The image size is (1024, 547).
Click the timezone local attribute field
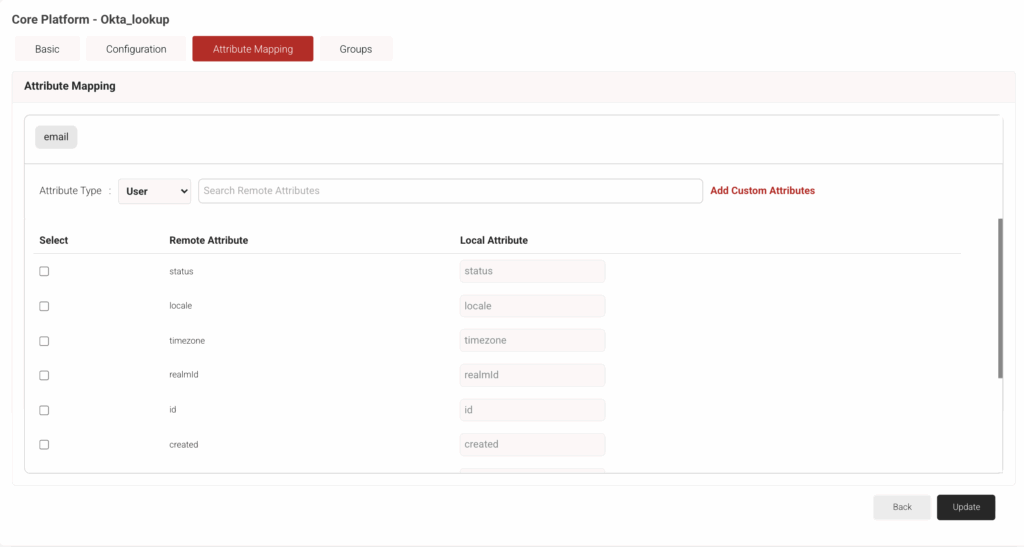tap(532, 341)
